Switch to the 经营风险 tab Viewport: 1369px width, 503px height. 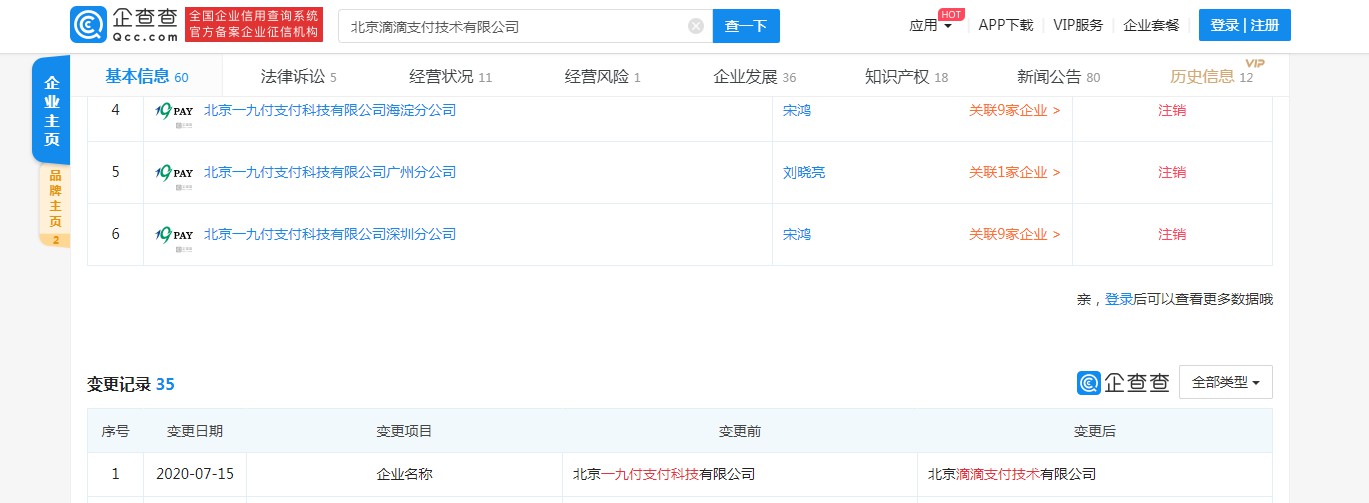(x=602, y=77)
